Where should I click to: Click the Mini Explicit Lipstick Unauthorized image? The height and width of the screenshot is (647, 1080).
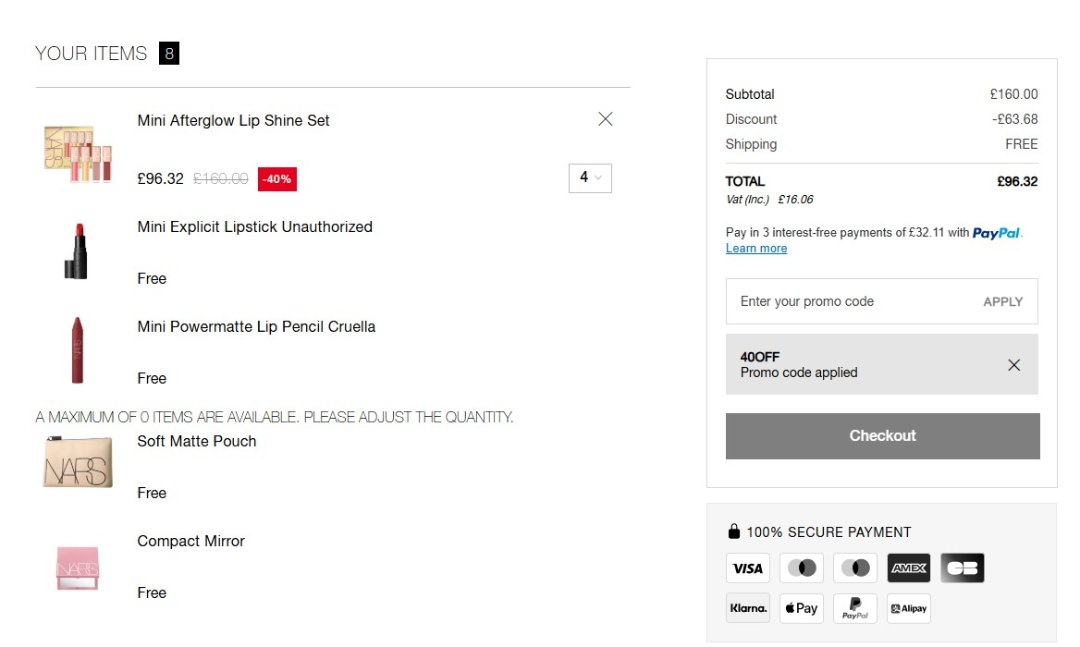point(77,250)
